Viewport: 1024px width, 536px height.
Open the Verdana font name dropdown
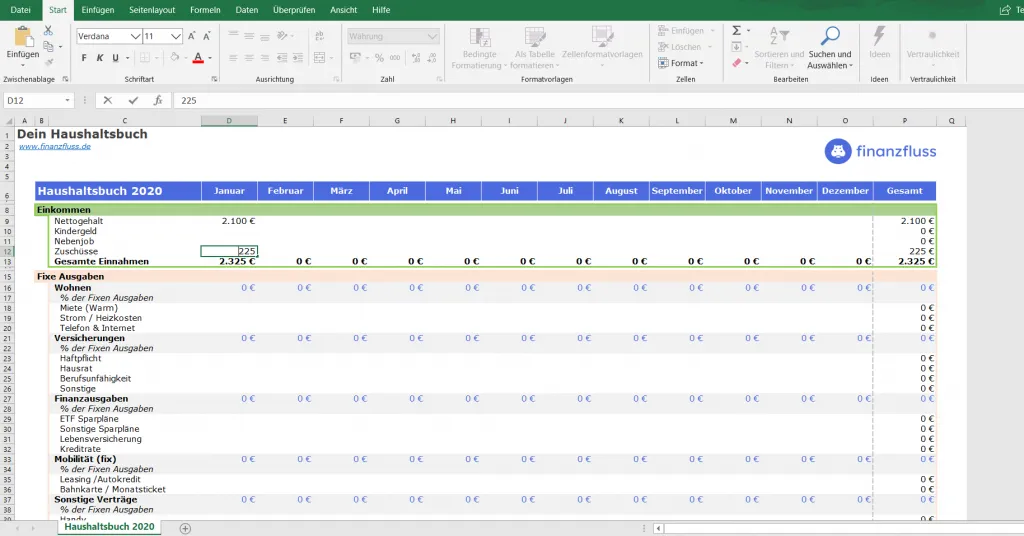[x=135, y=36]
